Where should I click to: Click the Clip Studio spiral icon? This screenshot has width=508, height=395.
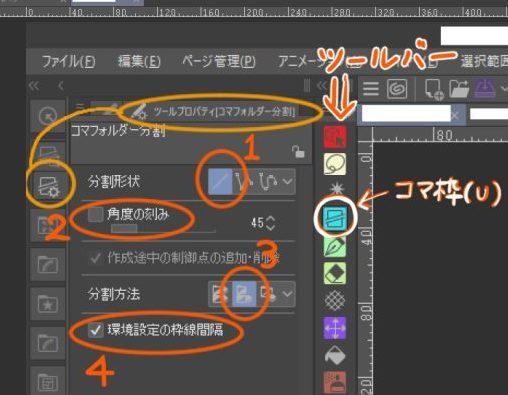pos(397,89)
